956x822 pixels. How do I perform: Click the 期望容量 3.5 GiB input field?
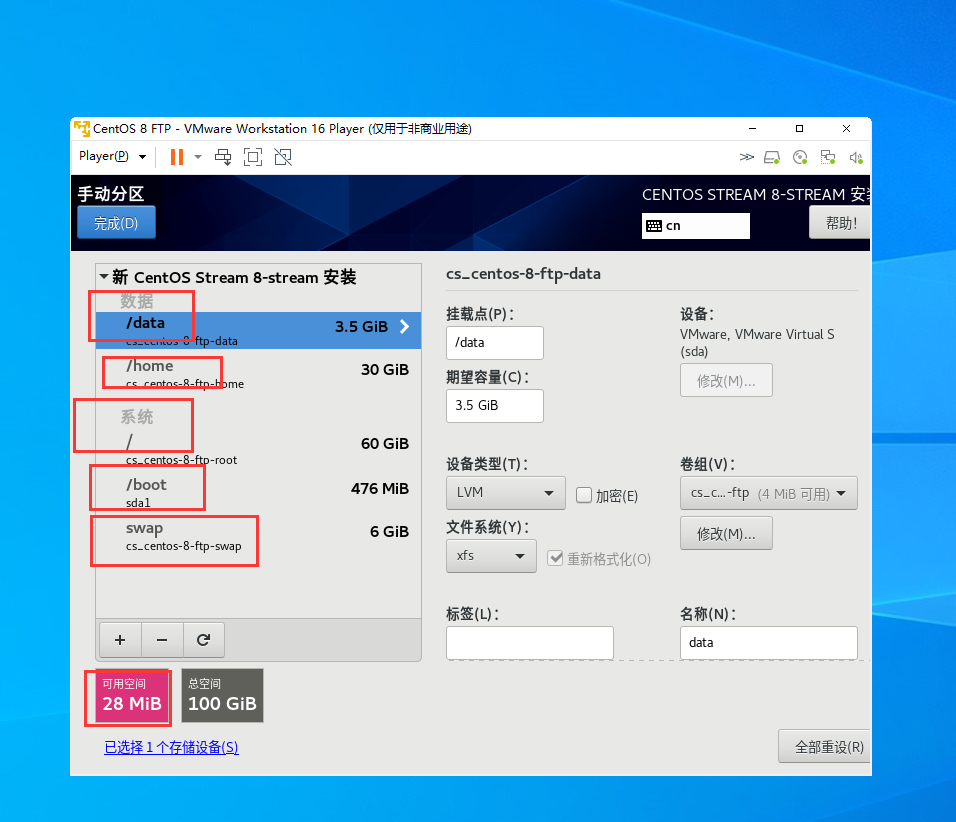tap(494, 406)
